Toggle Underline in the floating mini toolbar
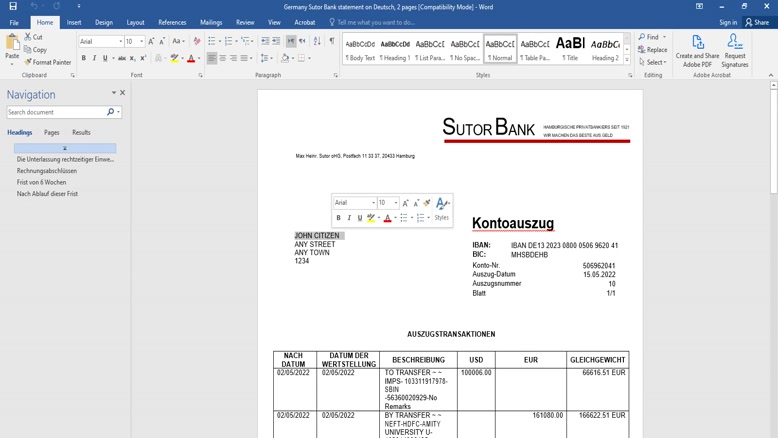Viewport: 778px width, 438px height. click(x=360, y=217)
